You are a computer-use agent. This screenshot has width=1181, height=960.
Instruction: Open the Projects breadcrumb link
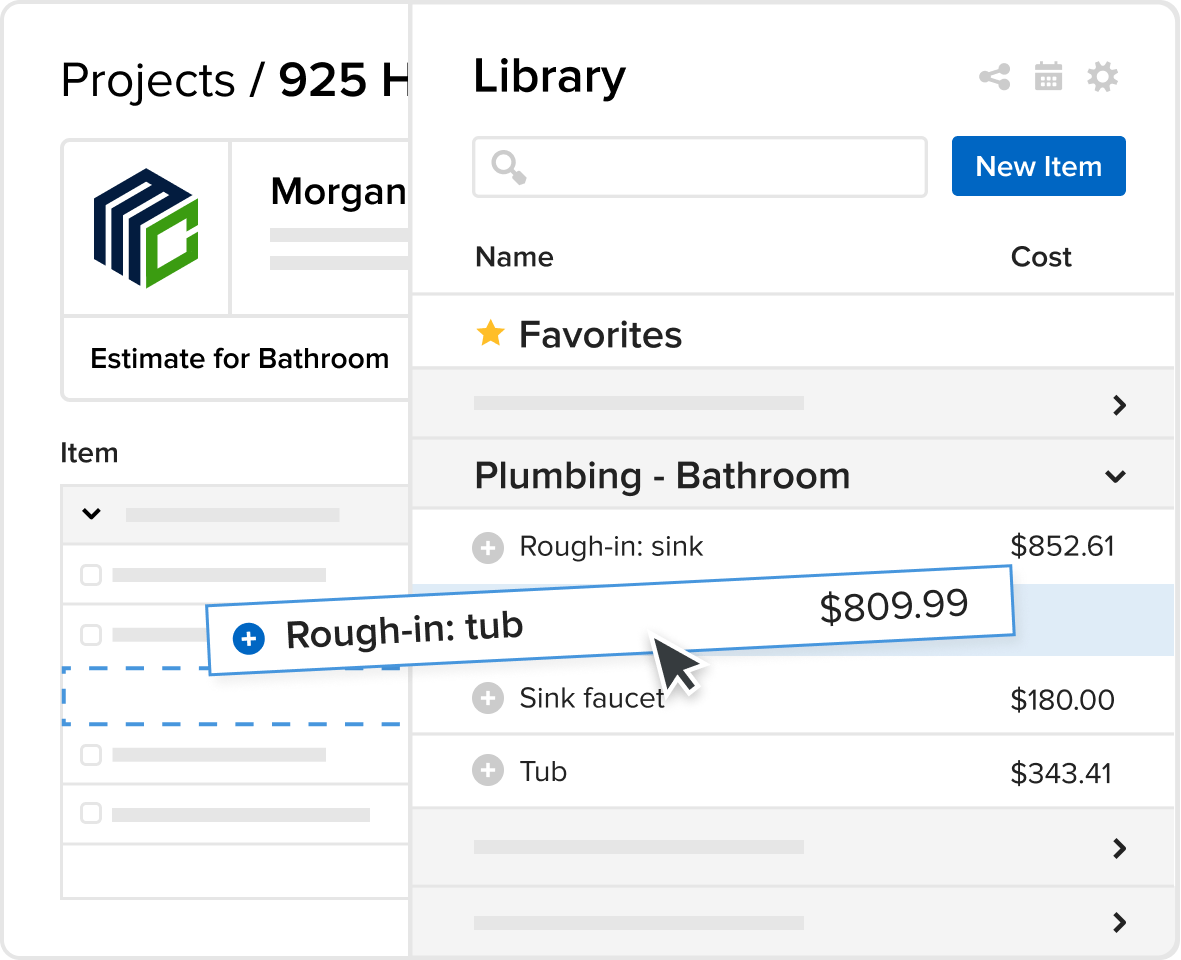pos(148,80)
